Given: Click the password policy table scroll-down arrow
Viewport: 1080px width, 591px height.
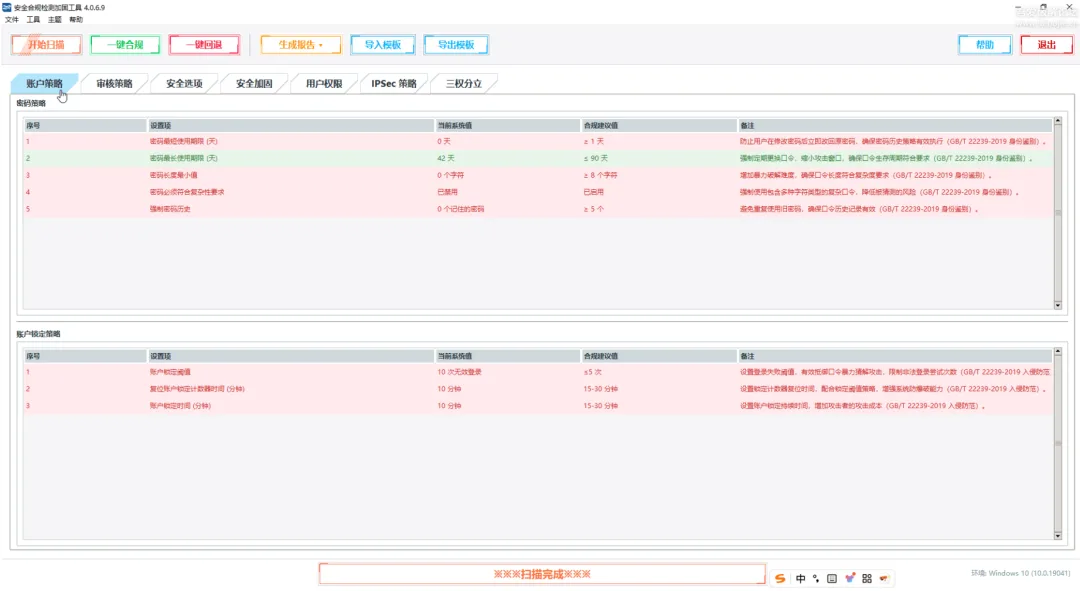Looking at the screenshot, I should tap(1058, 304).
